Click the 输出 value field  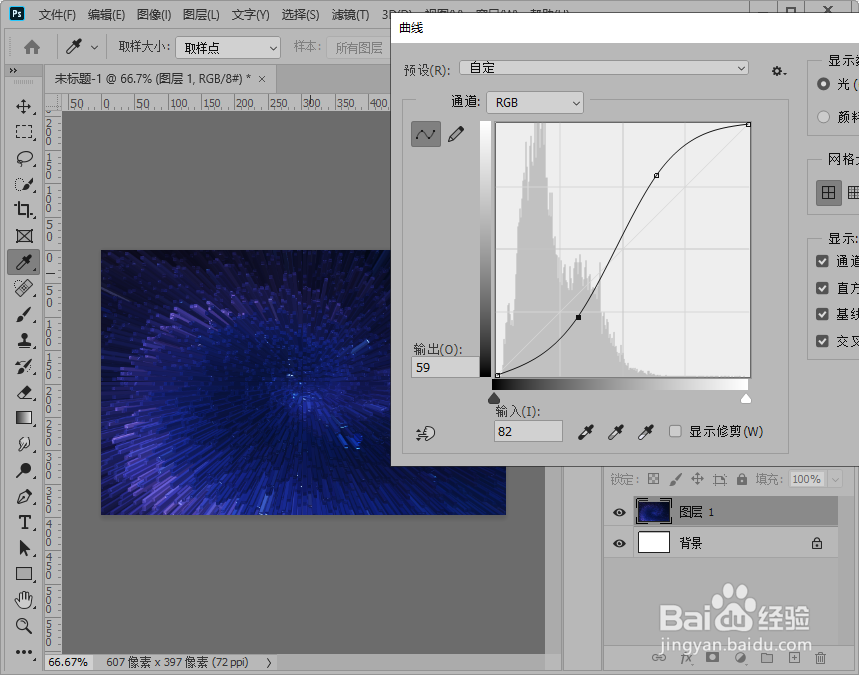pos(445,367)
